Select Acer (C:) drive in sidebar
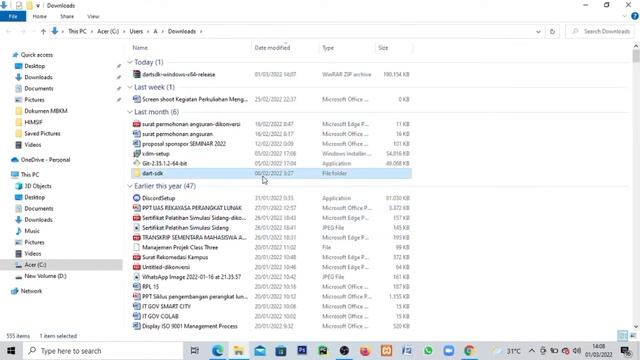 tap(35, 265)
